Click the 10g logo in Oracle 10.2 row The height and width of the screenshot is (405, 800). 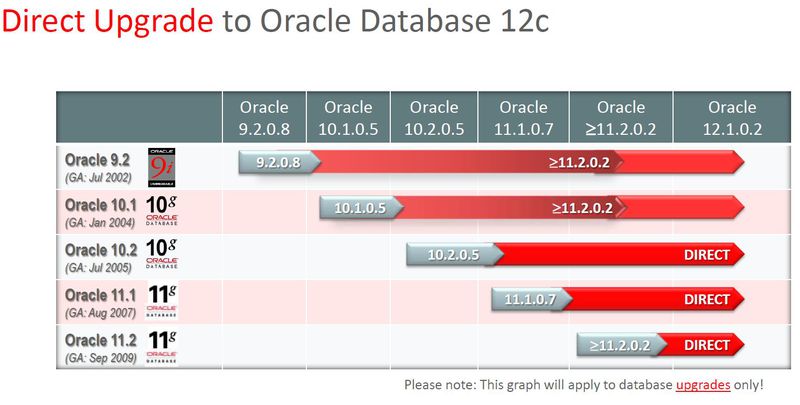pos(162,254)
